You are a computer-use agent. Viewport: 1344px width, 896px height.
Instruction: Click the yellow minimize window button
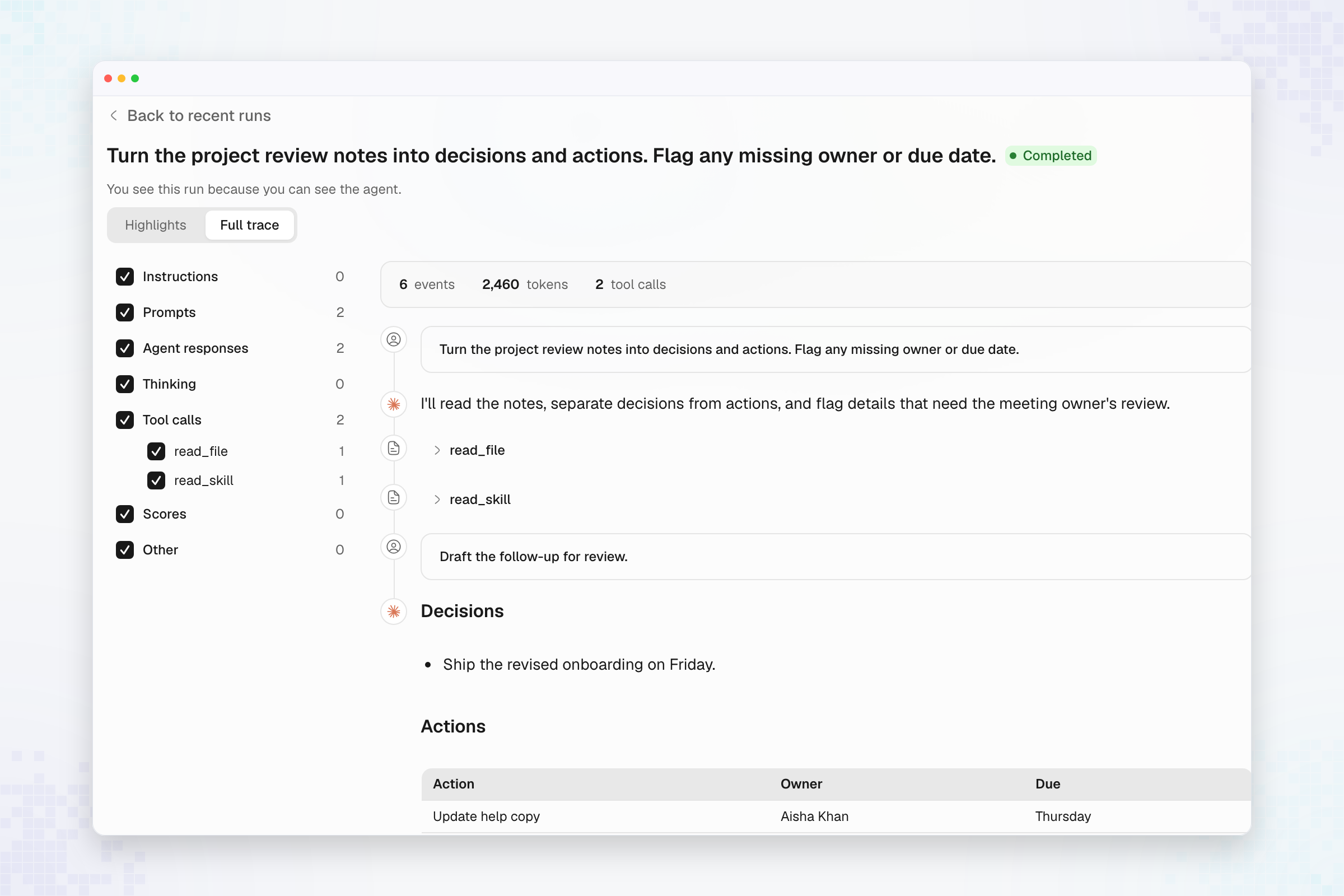tap(121, 78)
